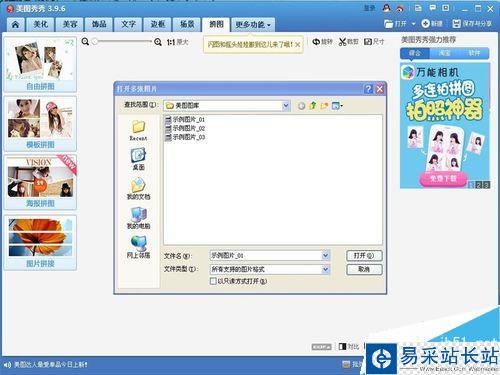Click the Recent places icon
Screen dimensions: 500x375
click(x=138, y=130)
